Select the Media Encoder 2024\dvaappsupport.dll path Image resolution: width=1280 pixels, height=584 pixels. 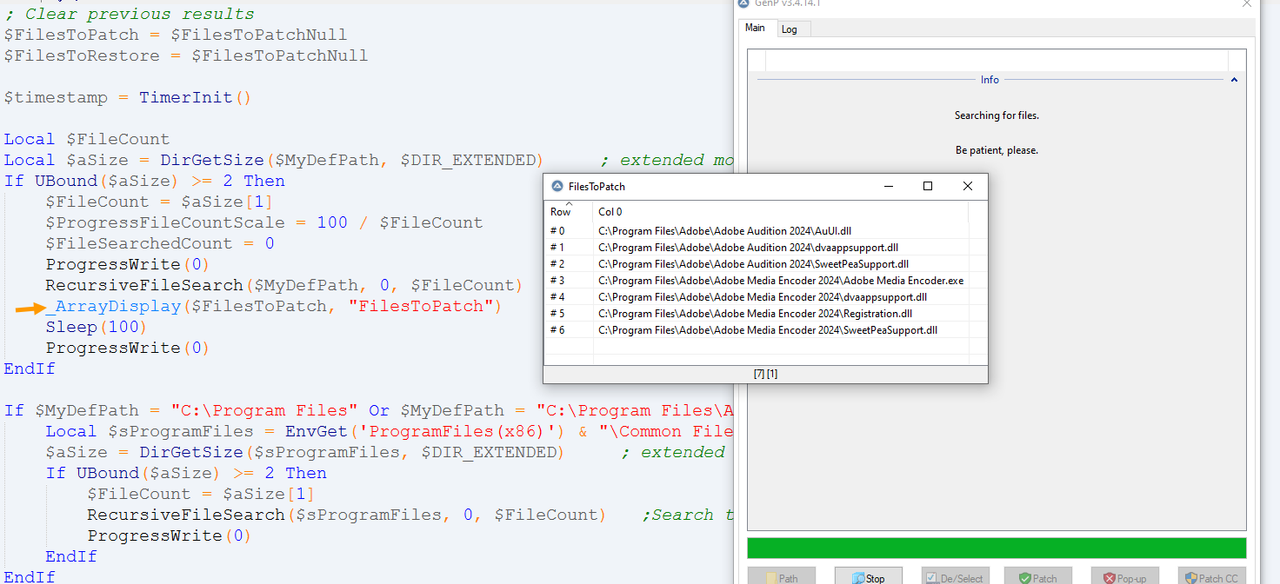[762, 297]
